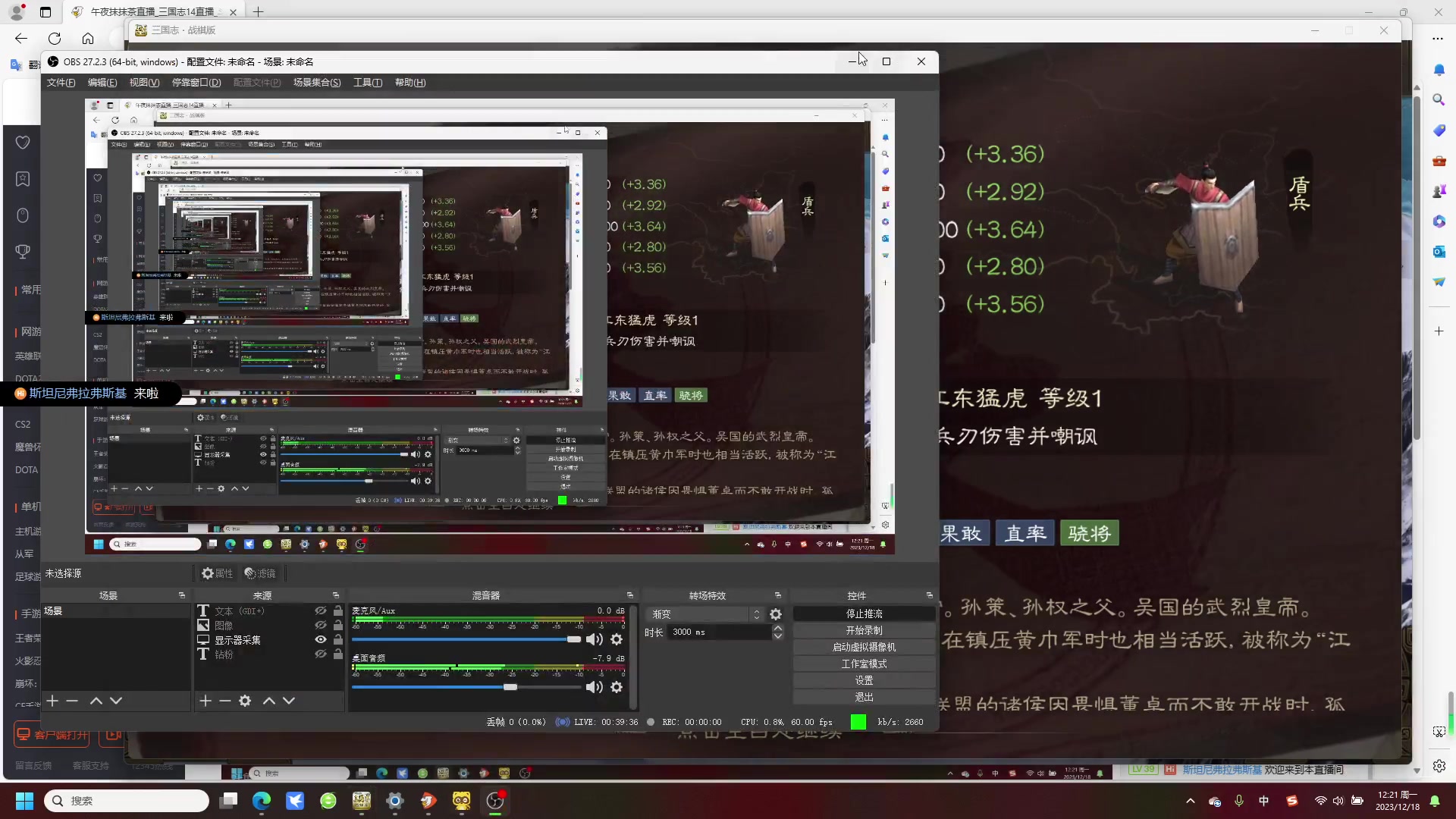Open source properties gear in sources toolbar
The image size is (1456, 819).
pos(245,701)
